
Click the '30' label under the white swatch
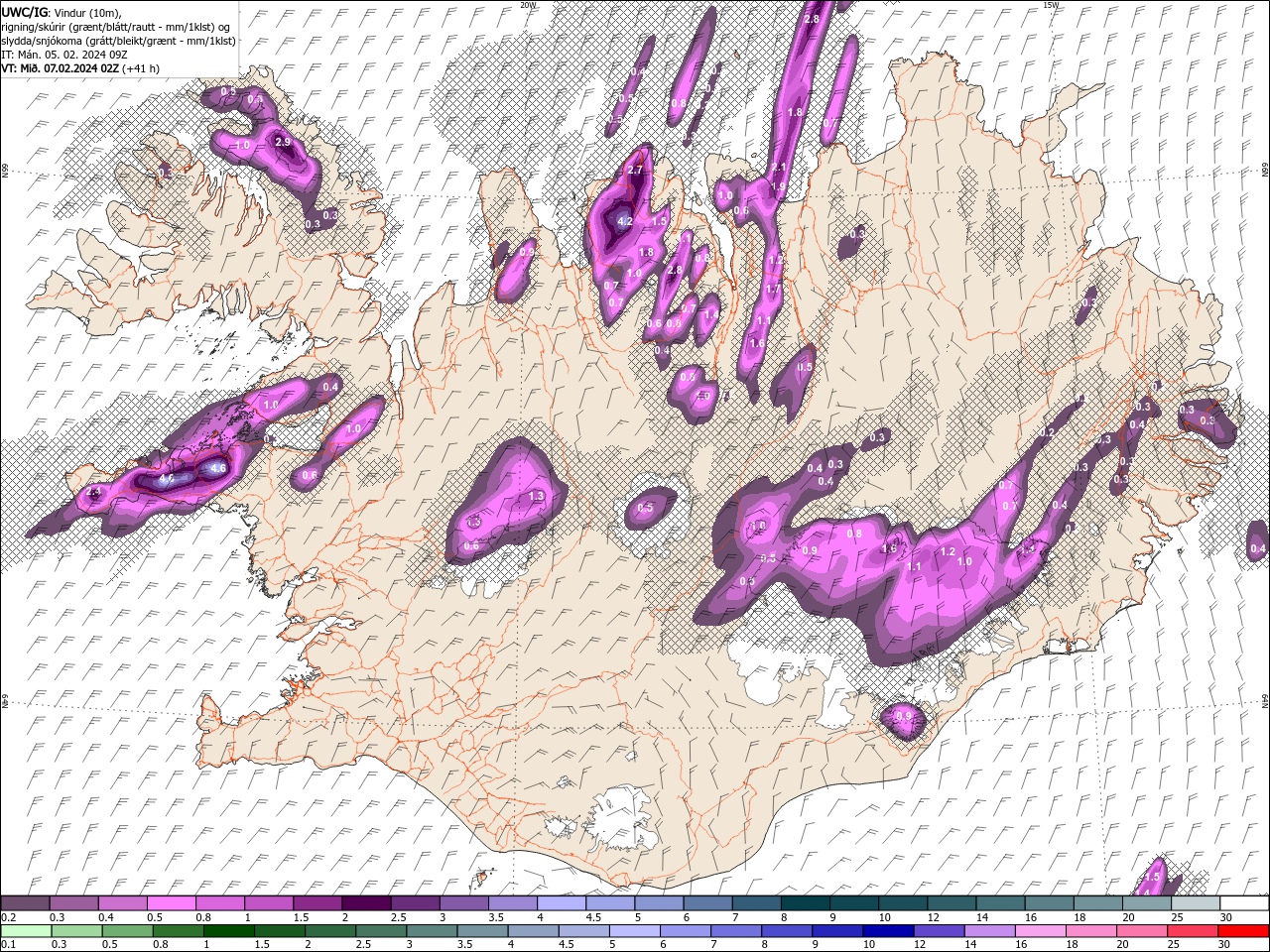point(1225,917)
